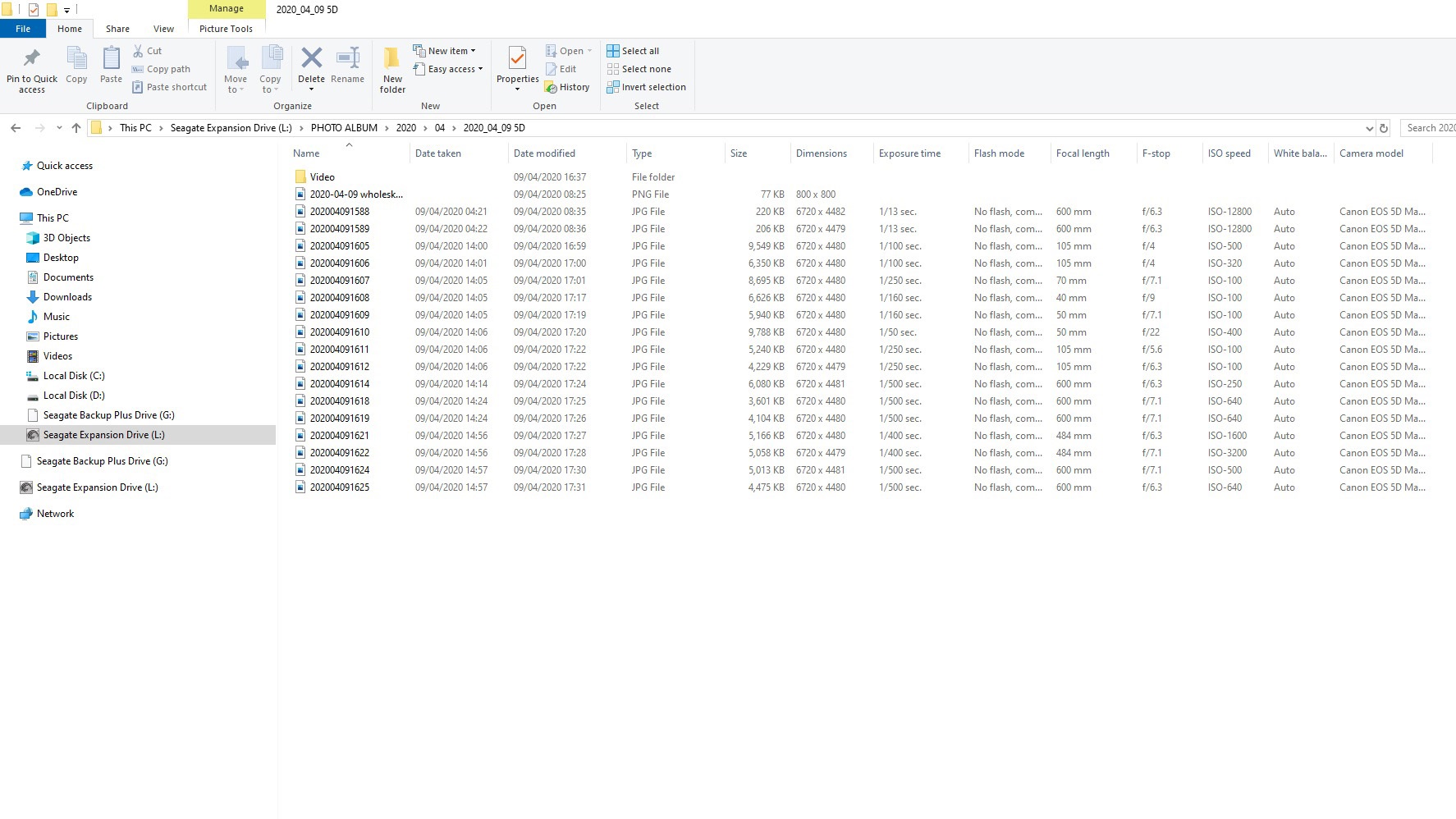Open the Move to menu

click(236, 69)
